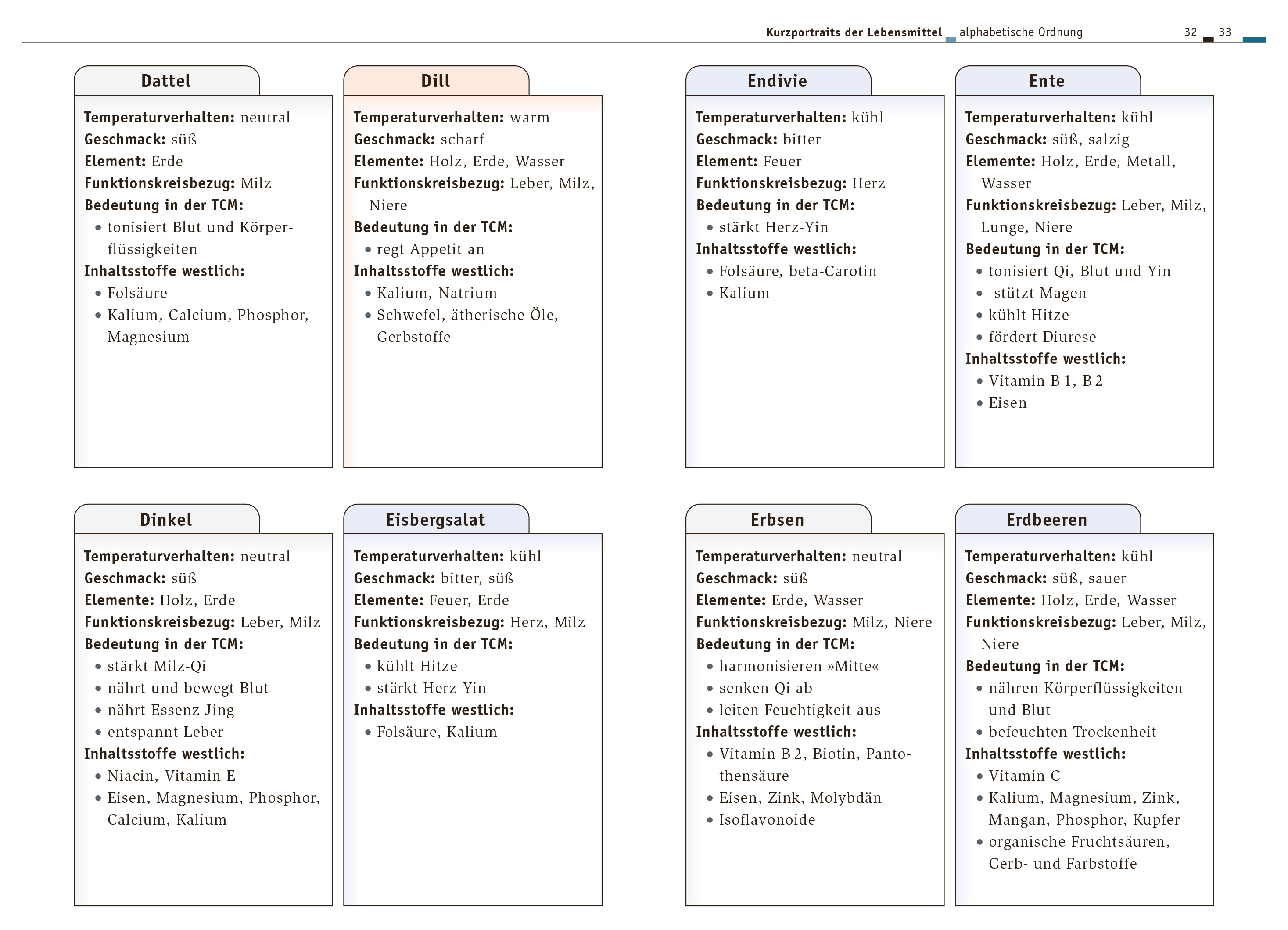The width and height of the screenshot is (1288, 930).
Task: Click 'alphabetische Ordnung' header text
Action: 1020,32
